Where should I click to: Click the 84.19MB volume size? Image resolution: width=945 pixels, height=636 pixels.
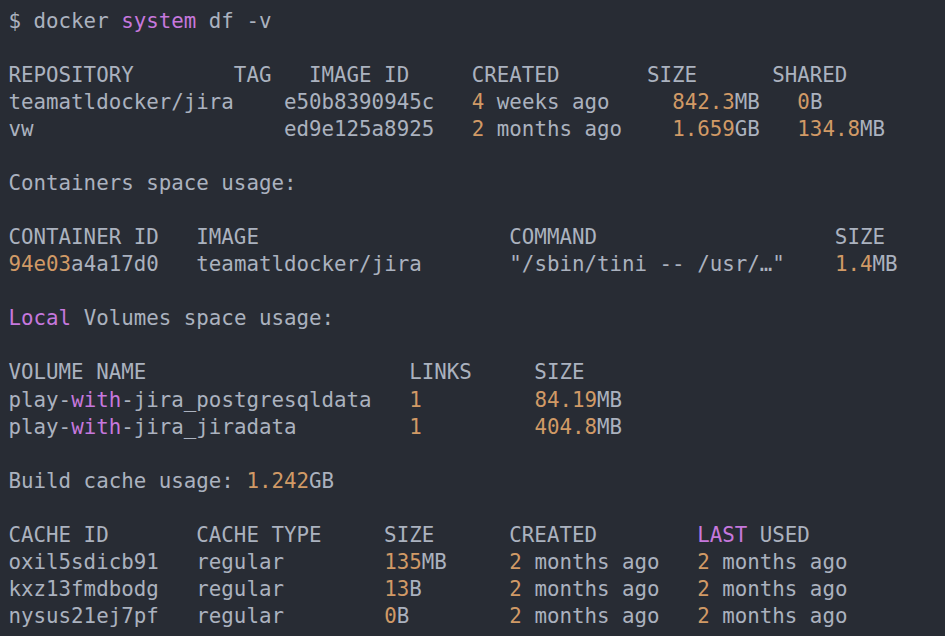click(x=578, y=400)
